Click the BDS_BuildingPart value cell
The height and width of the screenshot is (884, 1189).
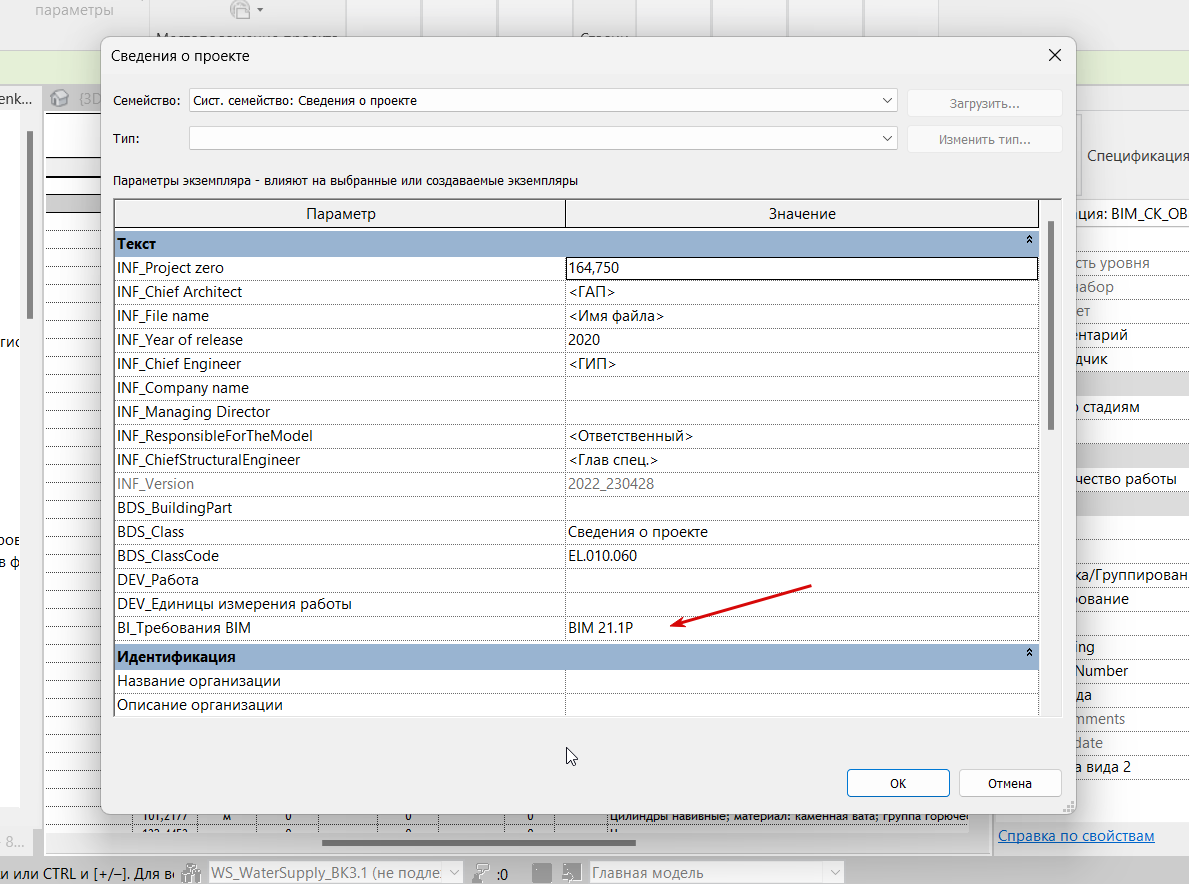pos(802,508)
